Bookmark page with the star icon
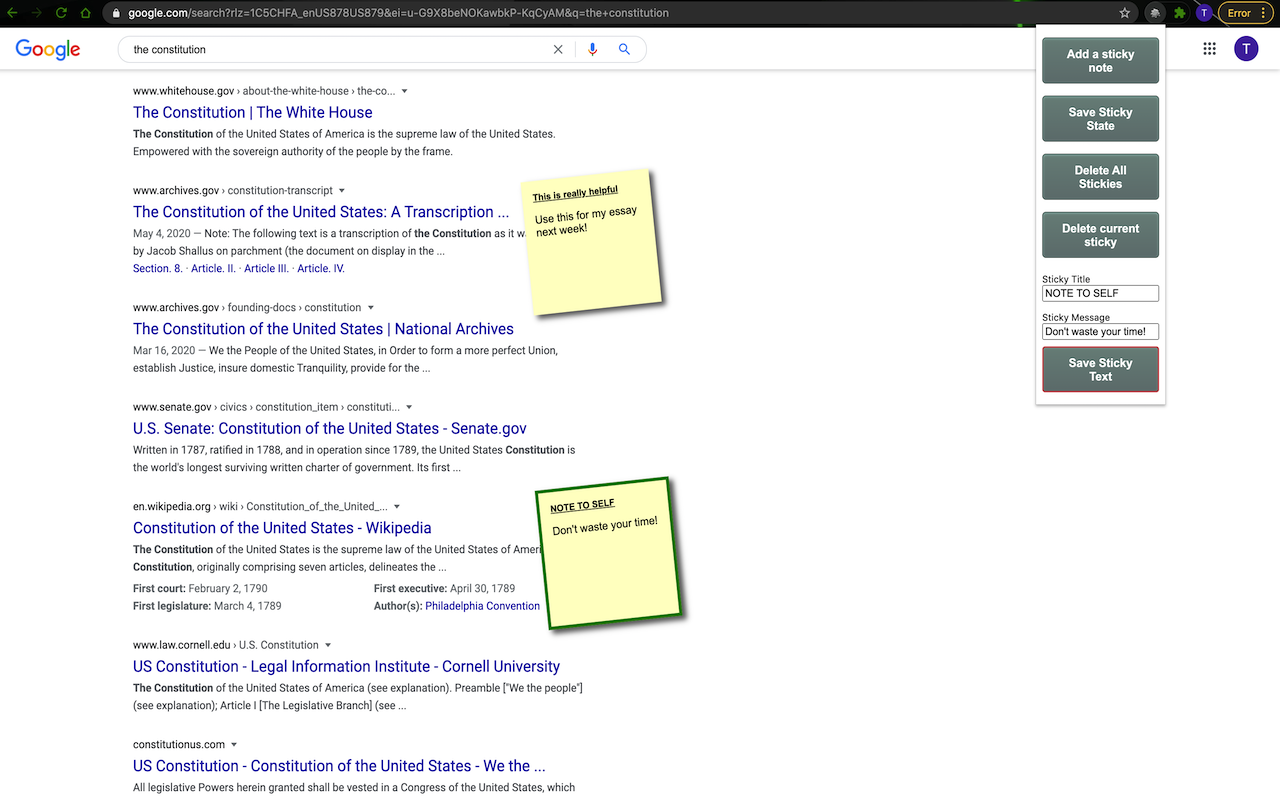Viewport: 1280px width, 800px height. coord(1125,13)
